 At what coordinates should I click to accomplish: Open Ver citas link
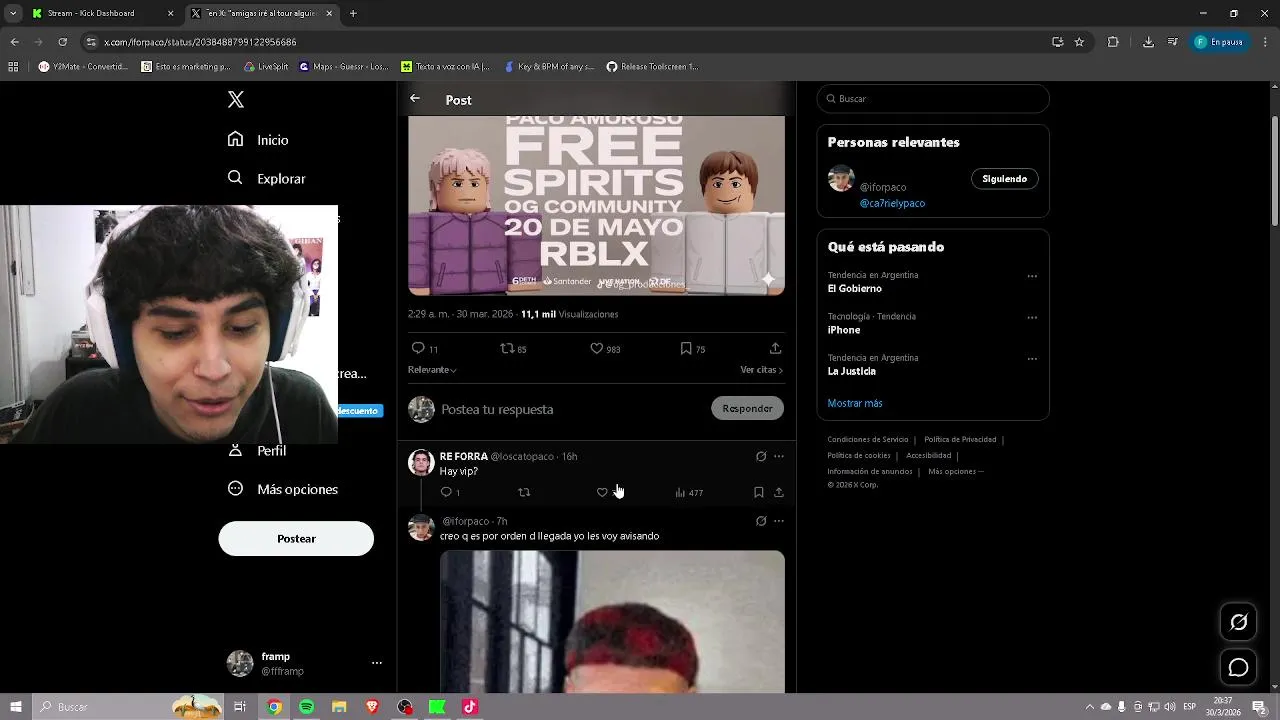(761, 370)
